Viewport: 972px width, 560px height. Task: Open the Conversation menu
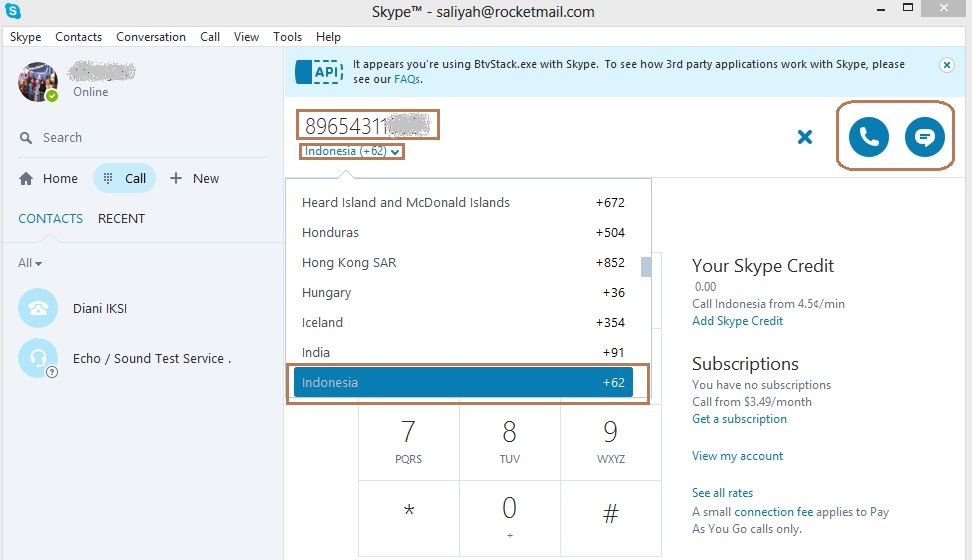(151, 37)
